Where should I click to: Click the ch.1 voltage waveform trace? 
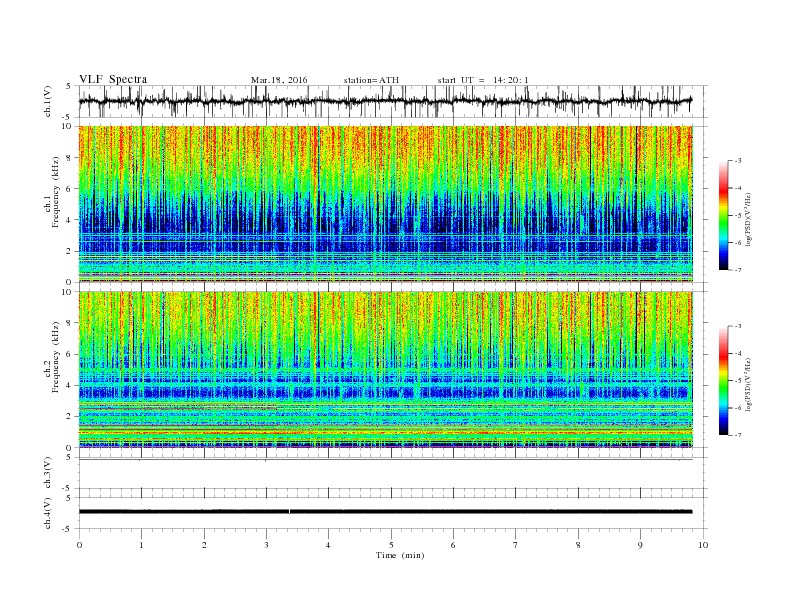click(385, 101)
